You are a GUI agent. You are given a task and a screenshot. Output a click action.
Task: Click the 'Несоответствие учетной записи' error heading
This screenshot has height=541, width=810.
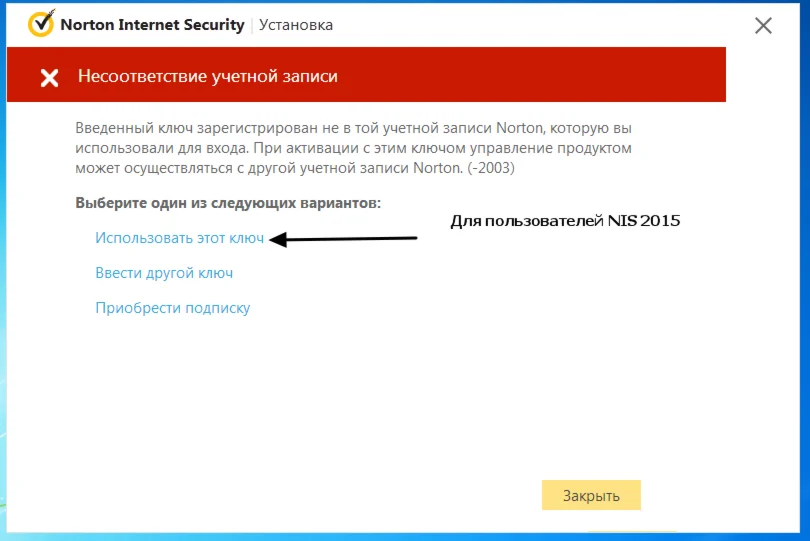click(x=208, y=77)
